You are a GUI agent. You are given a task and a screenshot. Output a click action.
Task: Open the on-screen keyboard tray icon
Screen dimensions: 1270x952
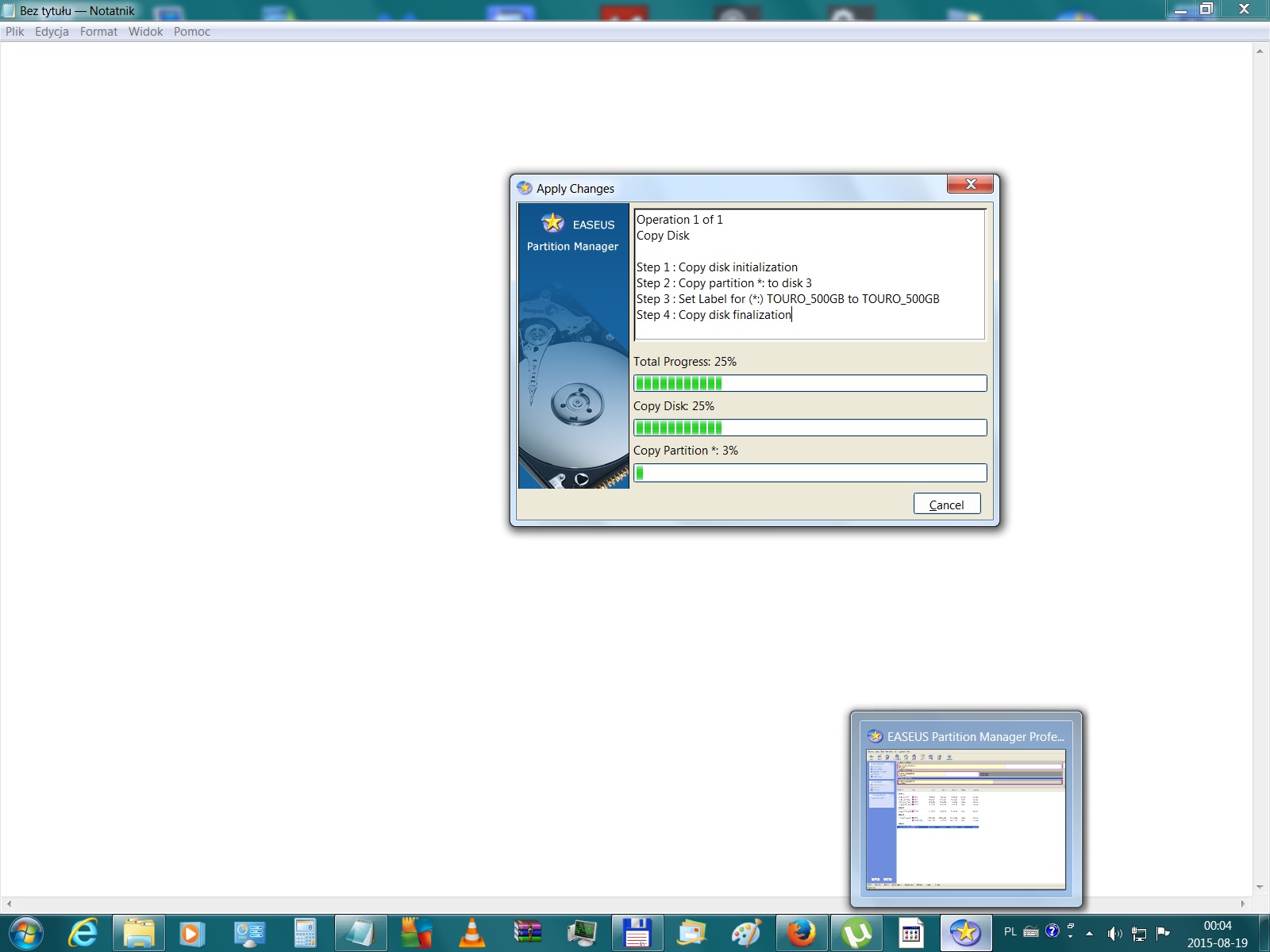point(1031,932)
